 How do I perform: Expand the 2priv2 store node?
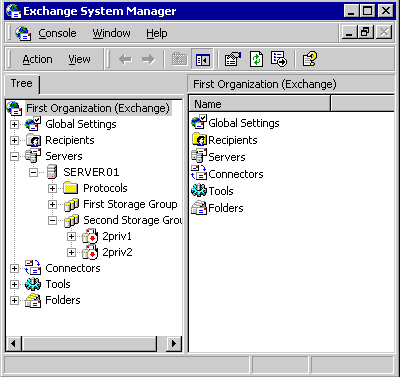71,252
